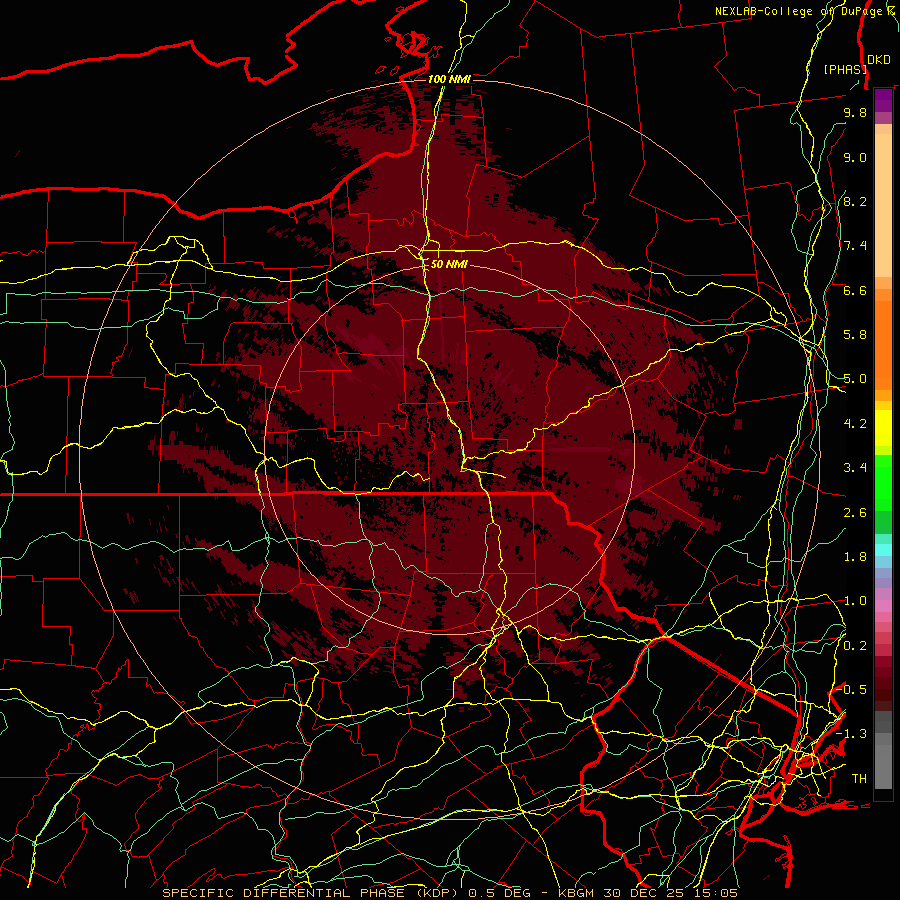The height and width of the screenshot is (900, 900).
Task: Select the orange segment of the color bar
Action: [883, 344]
